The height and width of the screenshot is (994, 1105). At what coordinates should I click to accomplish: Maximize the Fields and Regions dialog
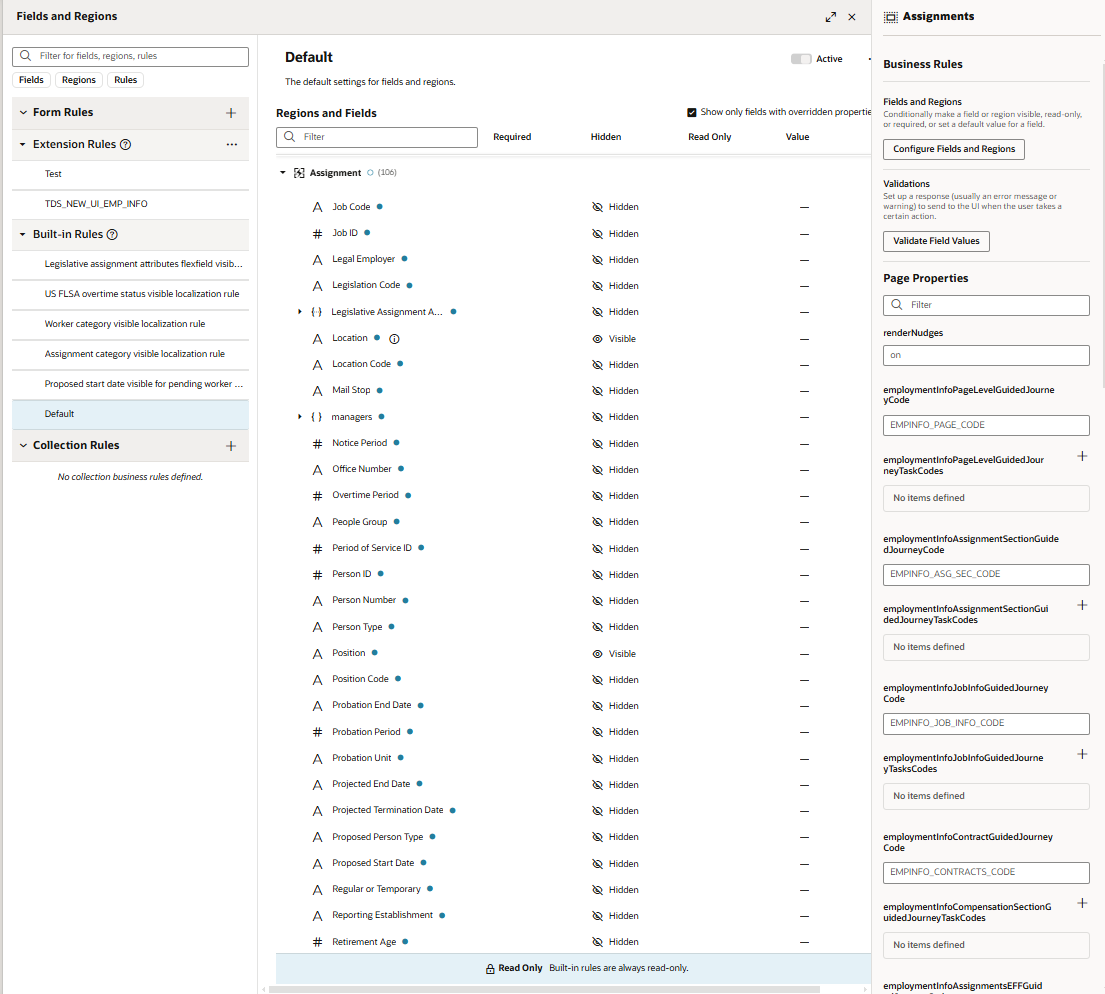tap(830, 16)
